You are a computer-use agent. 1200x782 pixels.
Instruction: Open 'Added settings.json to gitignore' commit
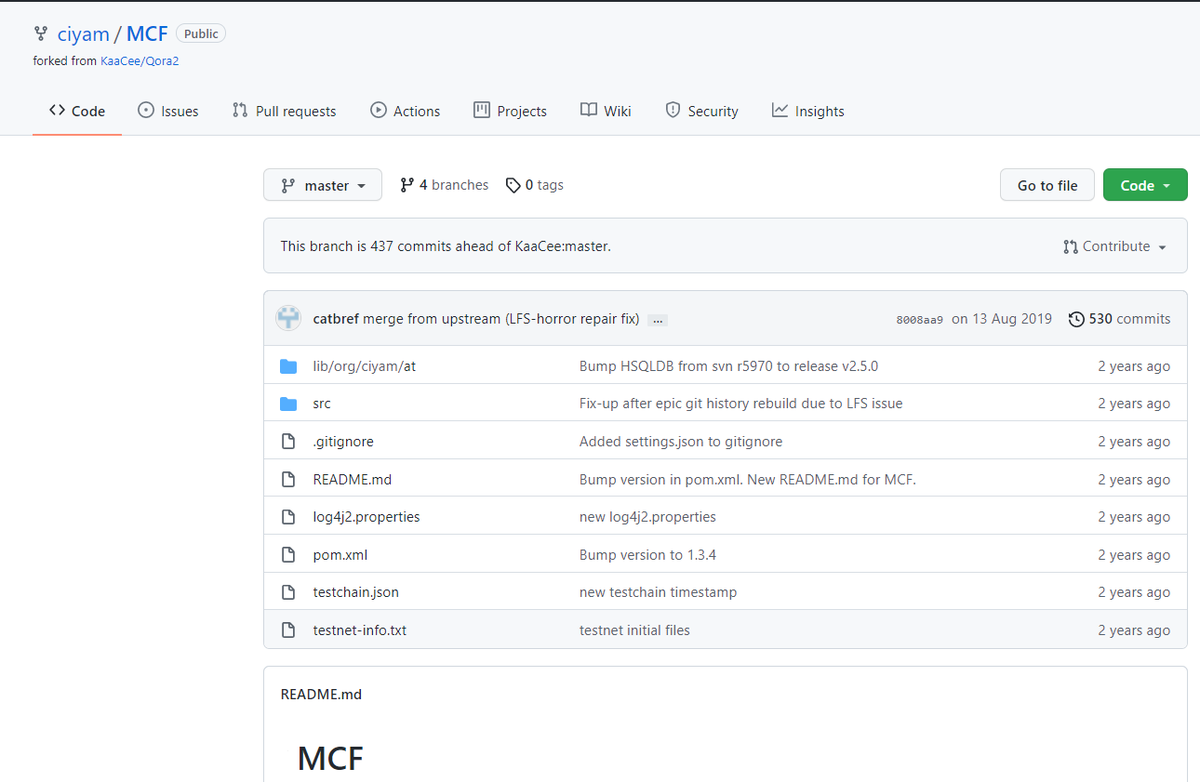tap(681, 441)
